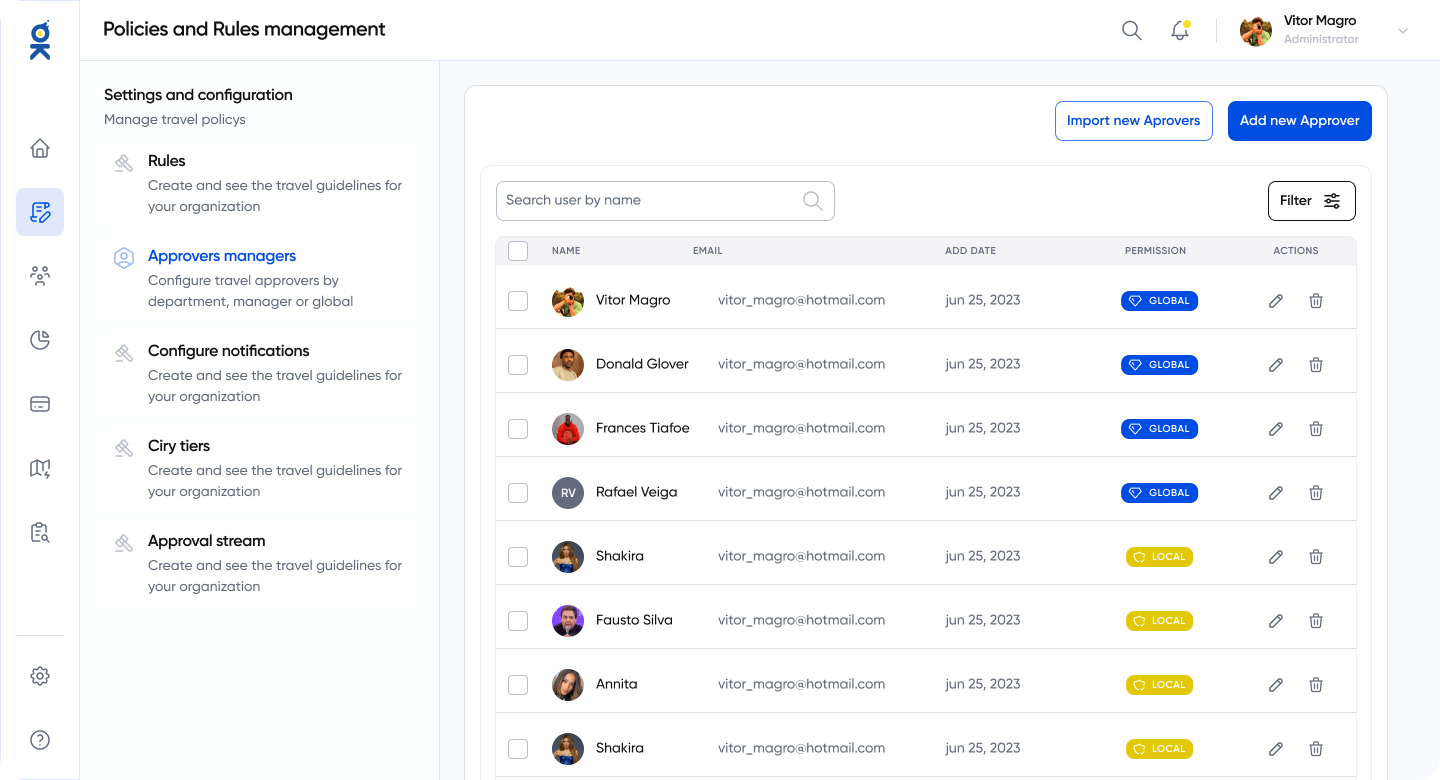Open the map icon in sidebar
This screenshot has width=1440, height=780.
(40, 468)
